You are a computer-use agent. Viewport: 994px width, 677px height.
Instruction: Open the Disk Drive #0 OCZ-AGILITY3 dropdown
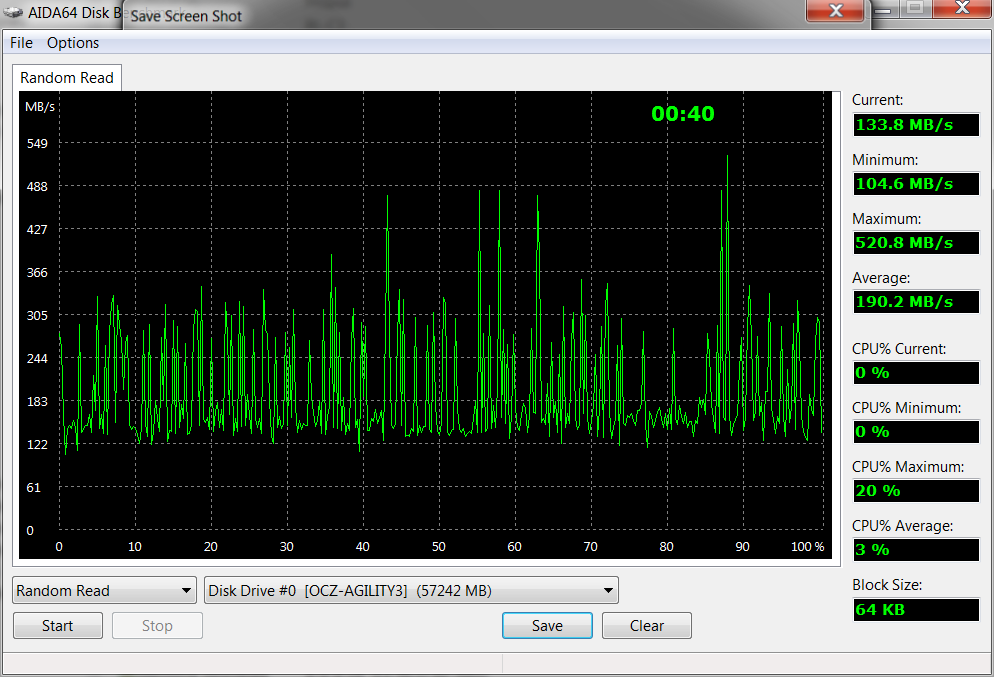[411, 591]
